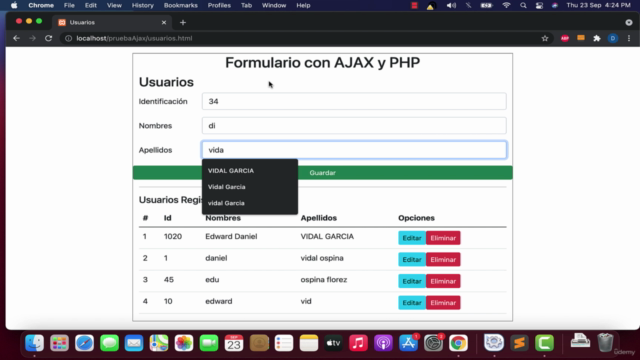Open the ABP Adblock Plus extension
Image resolution: width=640 pixels, height=360 pixels.
[565, 38]
